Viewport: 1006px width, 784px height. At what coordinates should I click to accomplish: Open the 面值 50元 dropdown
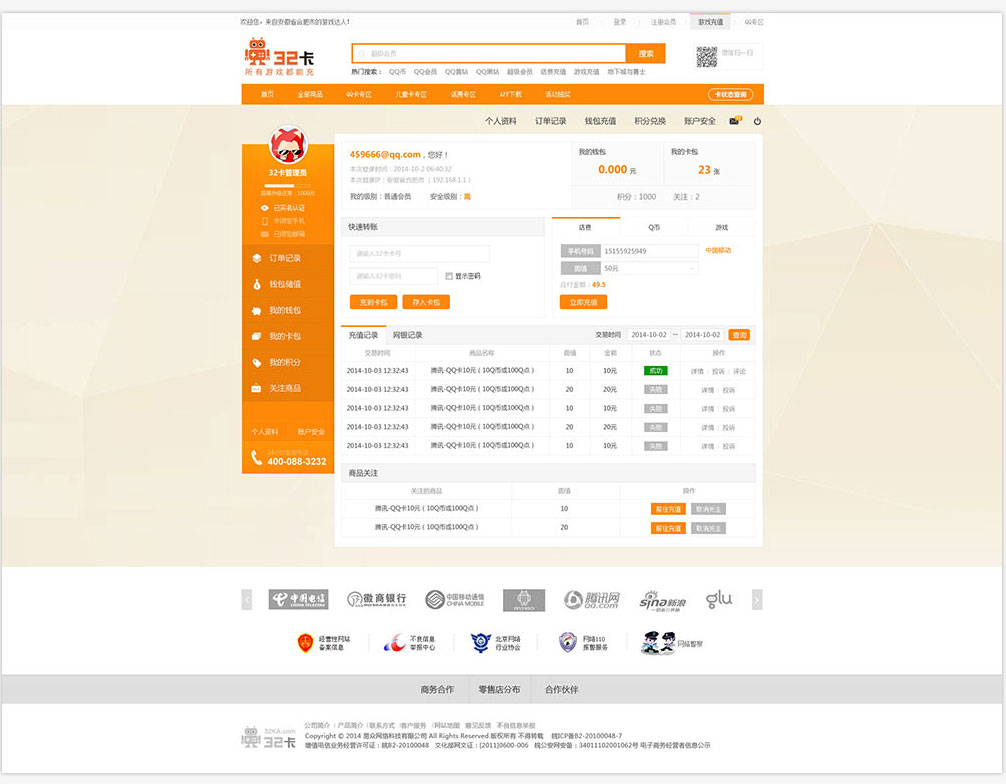click(649, 268)
